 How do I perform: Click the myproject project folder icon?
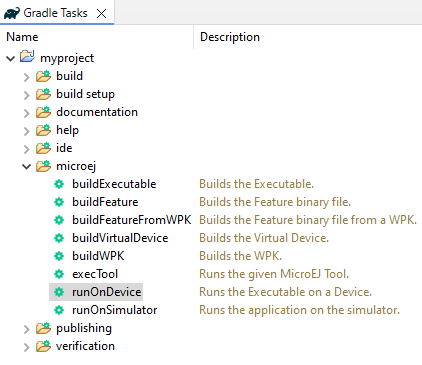click(x=27, y=56)
